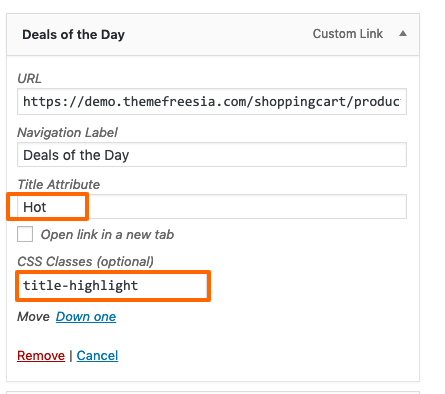445x394 pixels.
Task: Click the URL field label
Action: pos(29,79)
